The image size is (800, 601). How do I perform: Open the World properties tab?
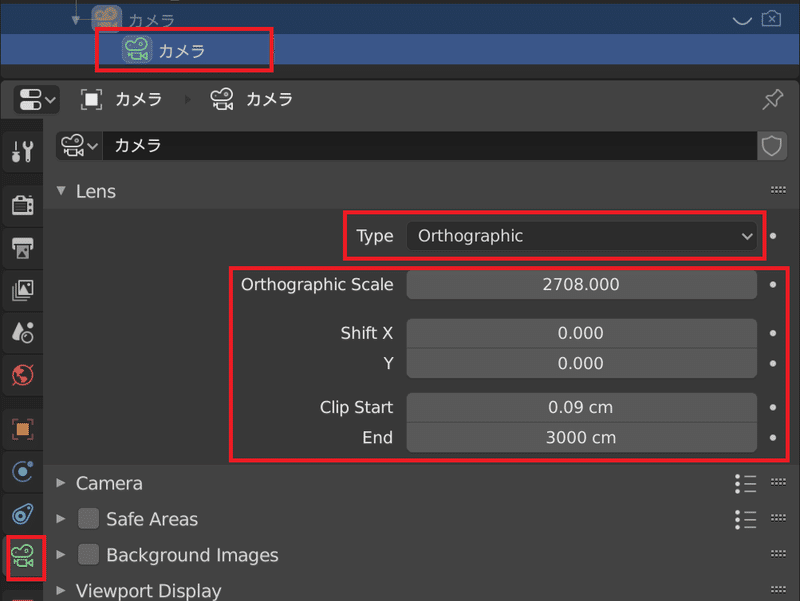pos(22,375)
